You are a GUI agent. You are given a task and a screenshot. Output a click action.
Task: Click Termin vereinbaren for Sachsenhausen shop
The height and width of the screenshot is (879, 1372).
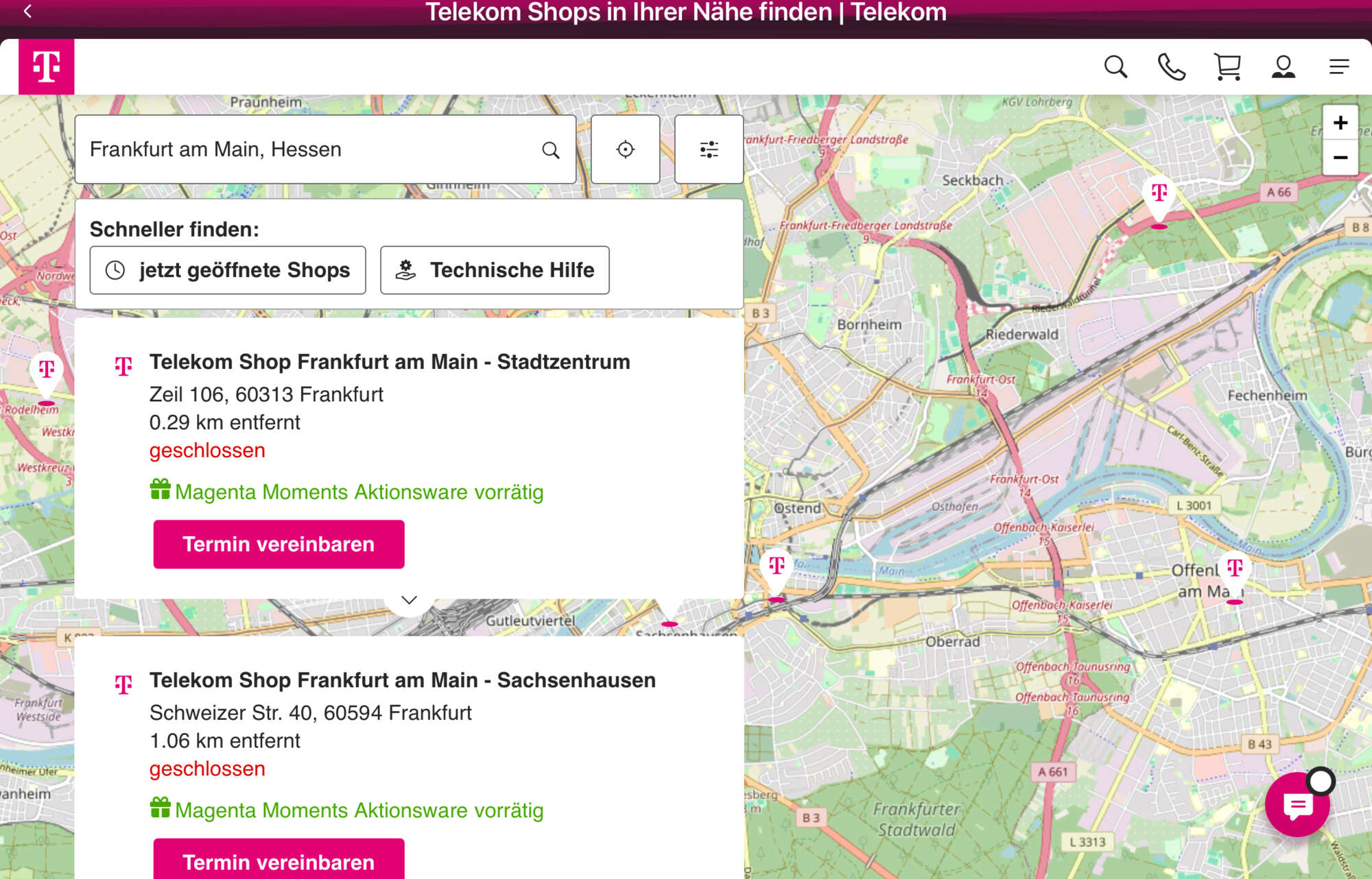point(279,858)
